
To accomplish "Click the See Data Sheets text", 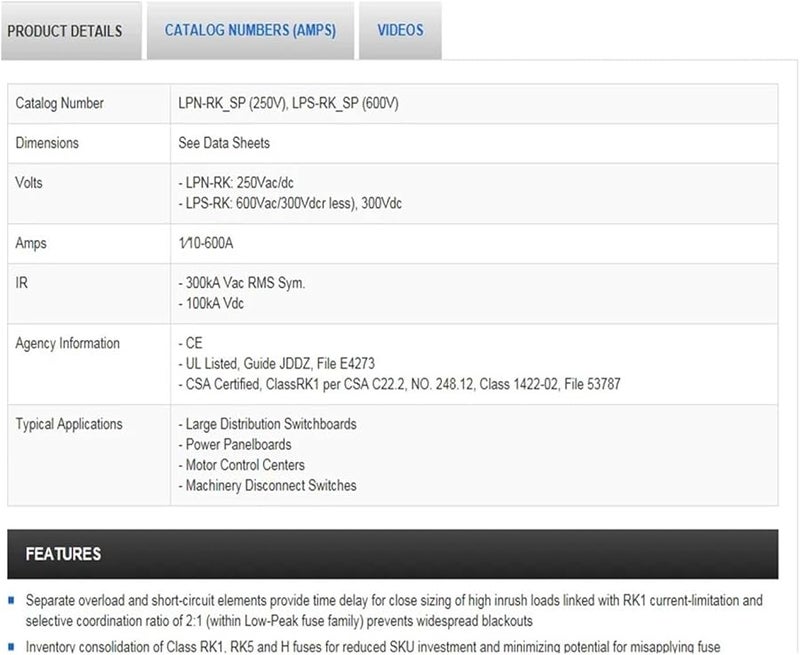I will click(224, 143).
